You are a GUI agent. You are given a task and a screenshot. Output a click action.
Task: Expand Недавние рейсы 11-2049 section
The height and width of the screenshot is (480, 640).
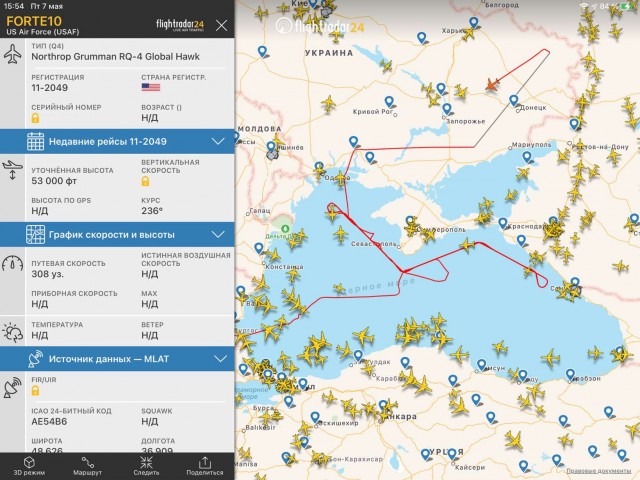[x=117, y=142]
